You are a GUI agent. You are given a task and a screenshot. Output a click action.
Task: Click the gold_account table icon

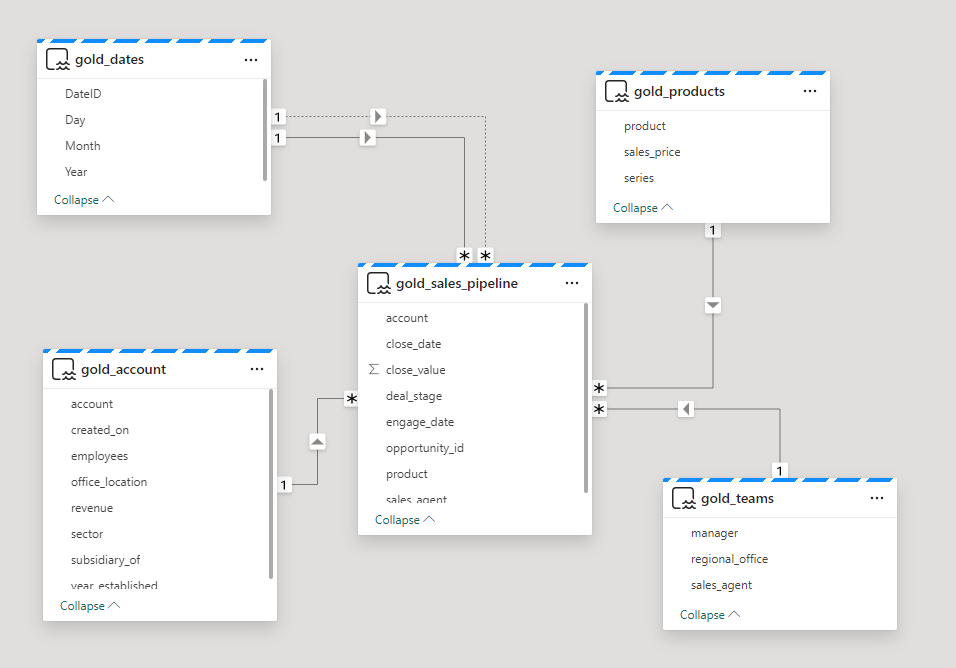coord(63,369)
